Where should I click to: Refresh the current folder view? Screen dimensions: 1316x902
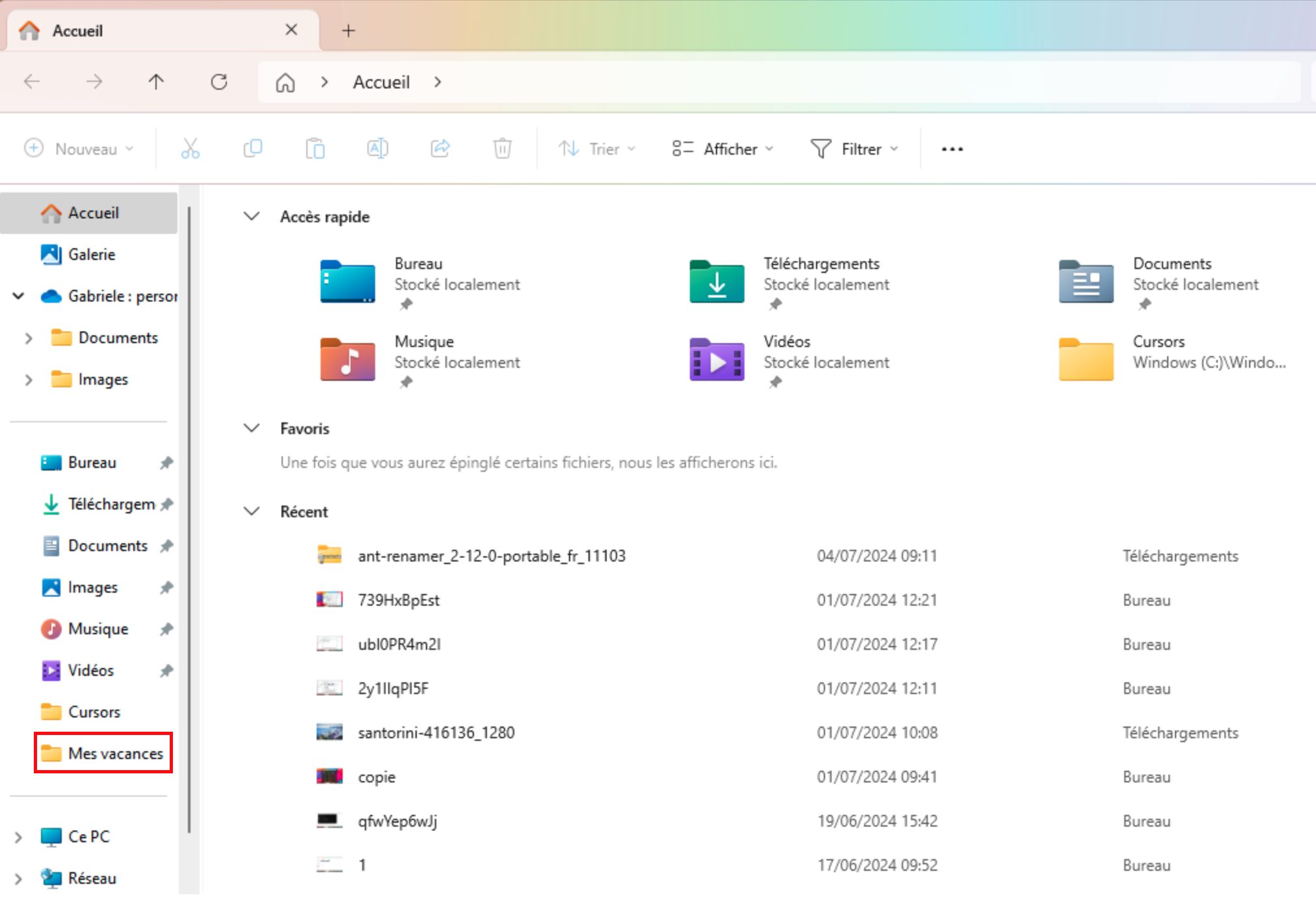pos(219,82)
